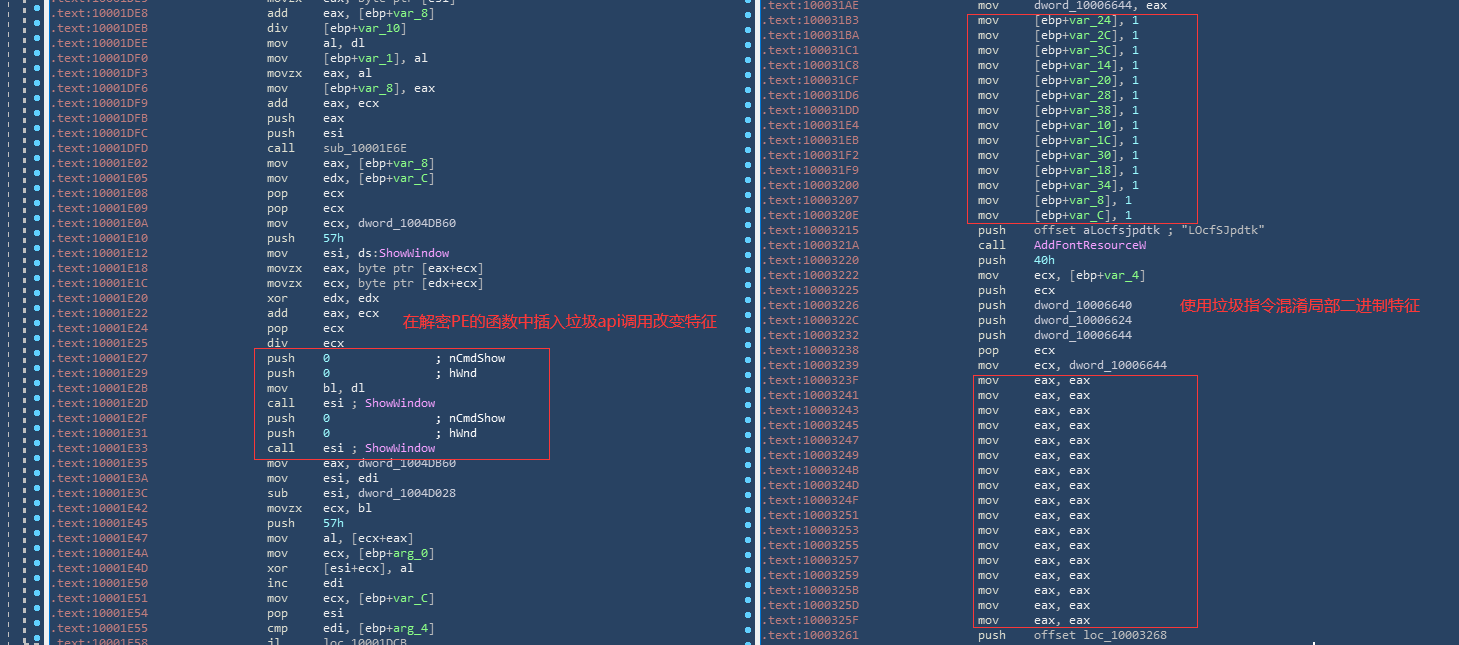Click the red annotation about junk instructions
This screenshot has height=645, width=1459.
(1299, 305)
